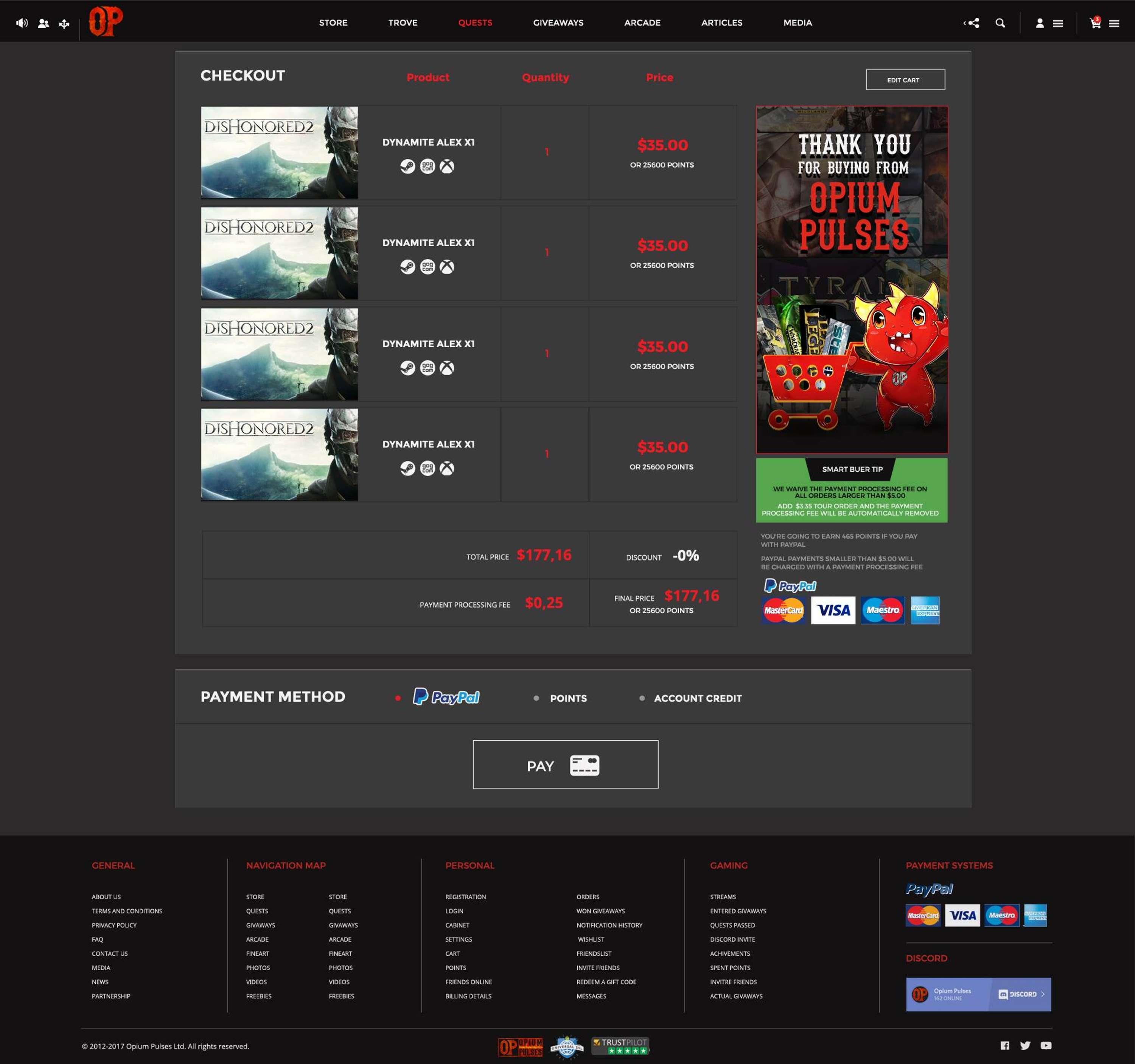The image size is (1135, 1064).
Task: Open the Giveaways menu
Action: [x=558, y=23]
